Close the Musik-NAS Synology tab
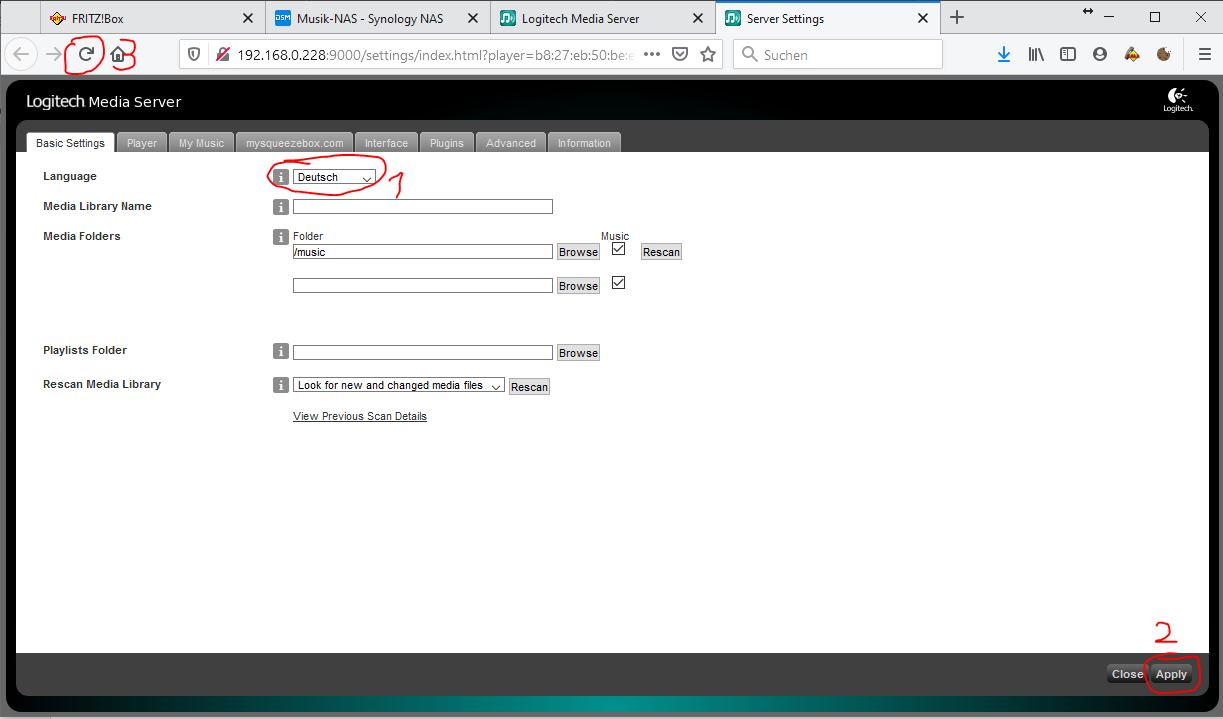 click(472, 18)
